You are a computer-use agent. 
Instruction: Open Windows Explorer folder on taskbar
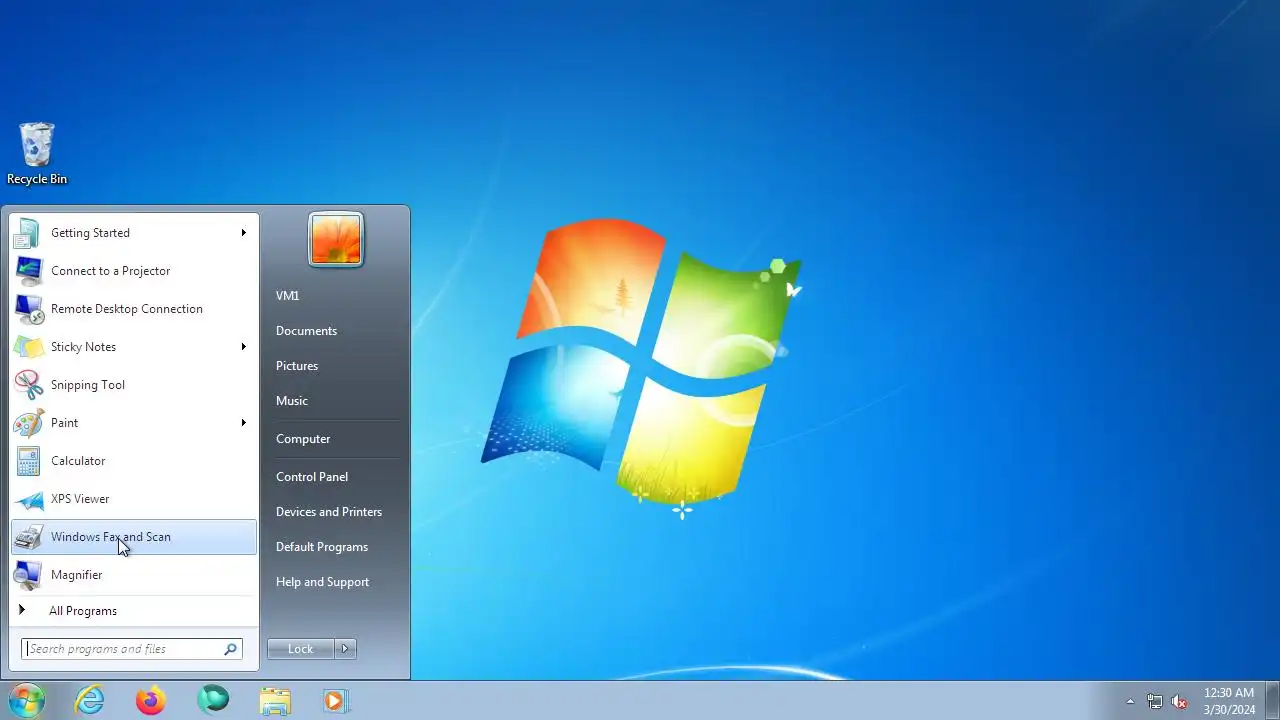pyautogui.click(x=274, y=701)
